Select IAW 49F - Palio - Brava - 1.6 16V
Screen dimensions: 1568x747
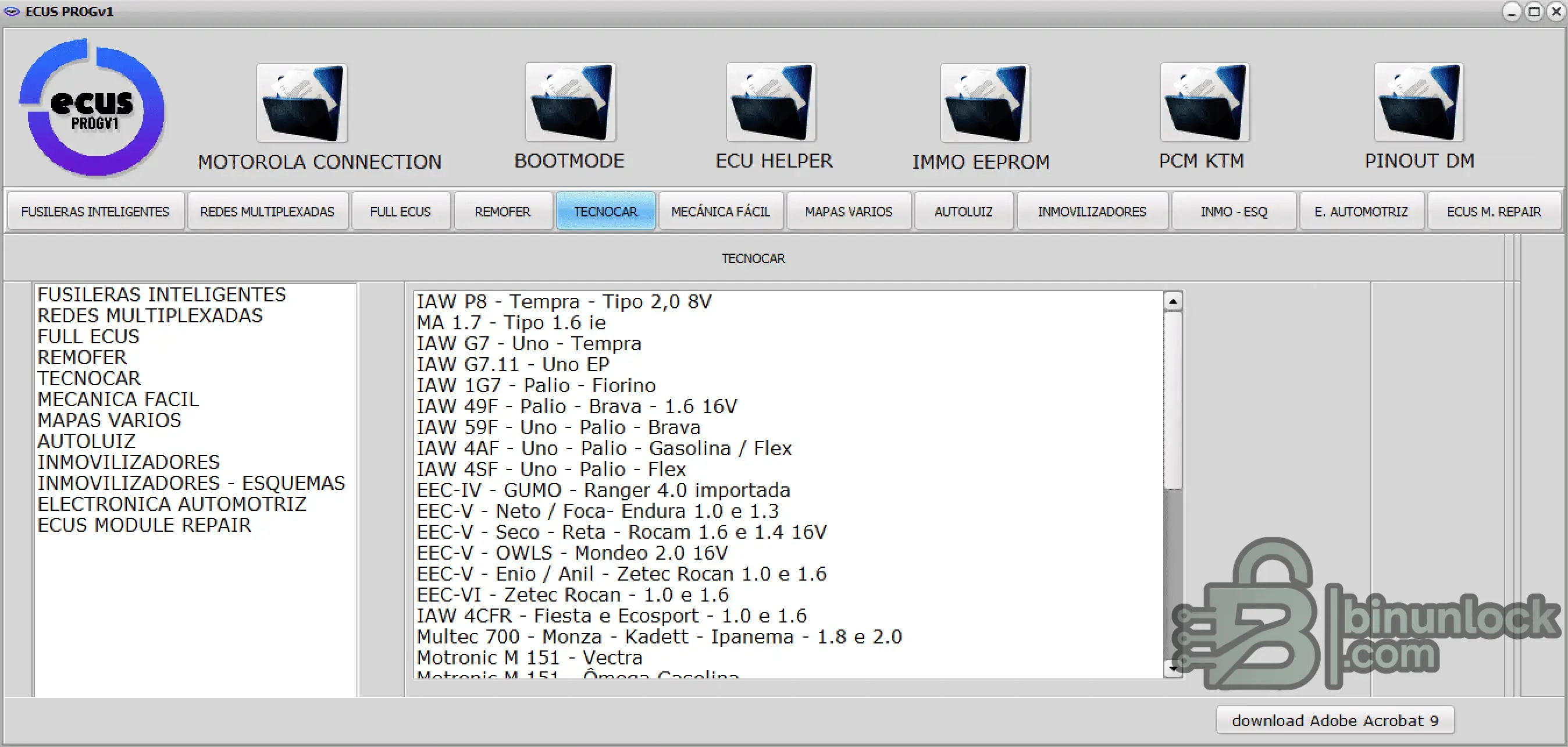pos(577,407)
